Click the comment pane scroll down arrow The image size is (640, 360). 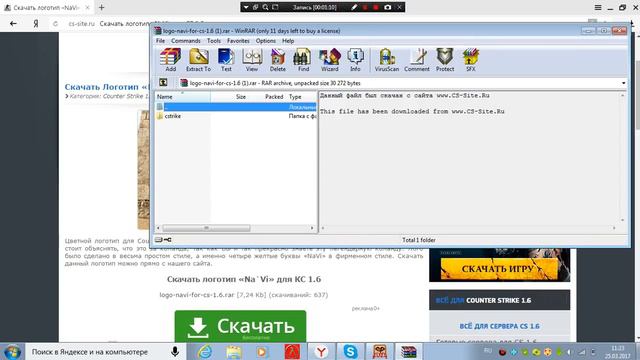623,220
